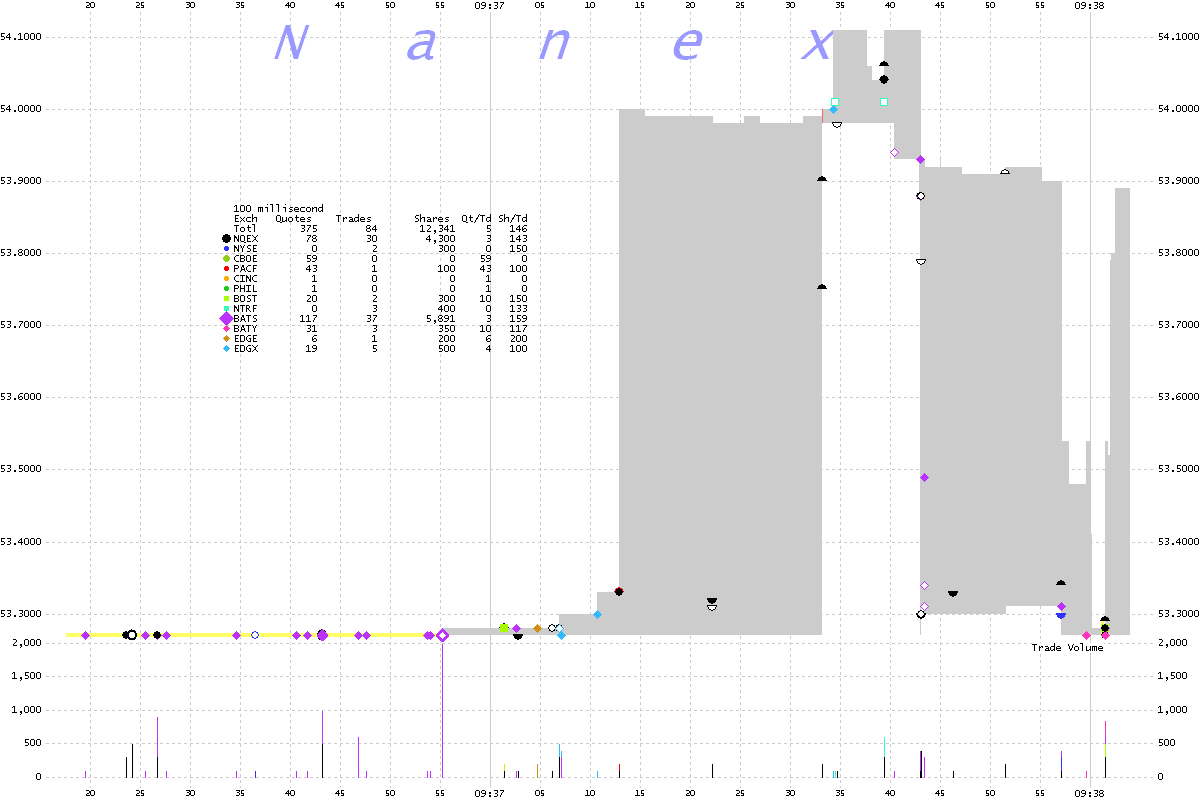
Task: Click the CBOE green dot legend marker
Action: (x=227, y=259)
